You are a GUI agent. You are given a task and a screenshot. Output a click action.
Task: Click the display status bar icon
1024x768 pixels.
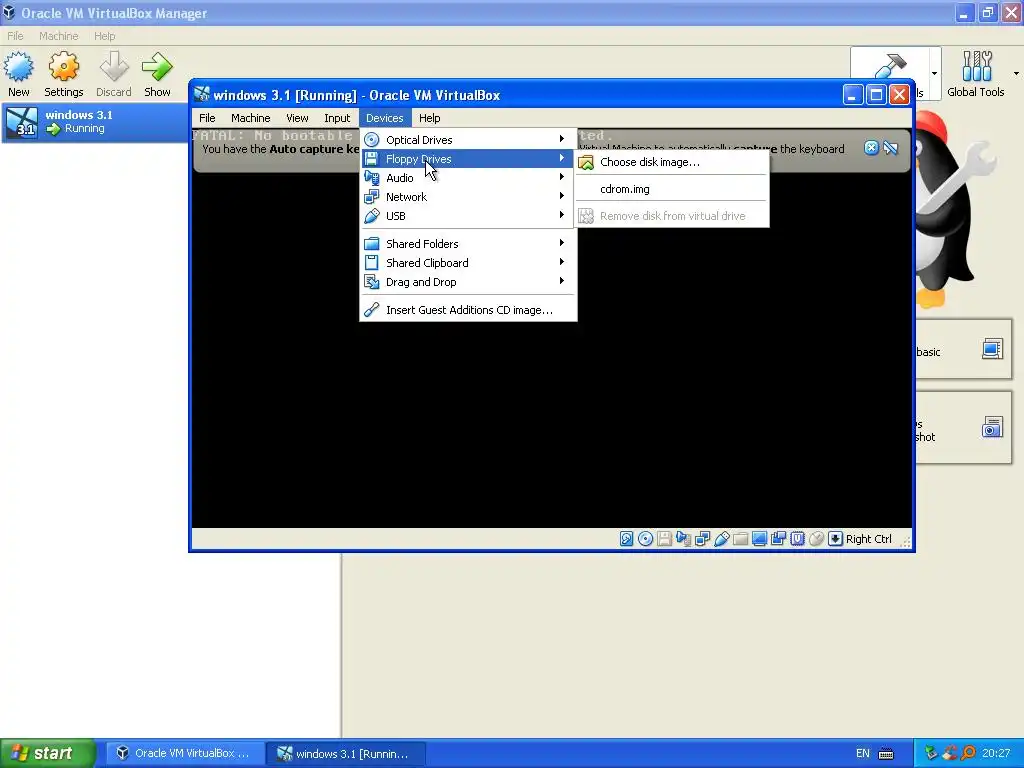click(759, 539)
